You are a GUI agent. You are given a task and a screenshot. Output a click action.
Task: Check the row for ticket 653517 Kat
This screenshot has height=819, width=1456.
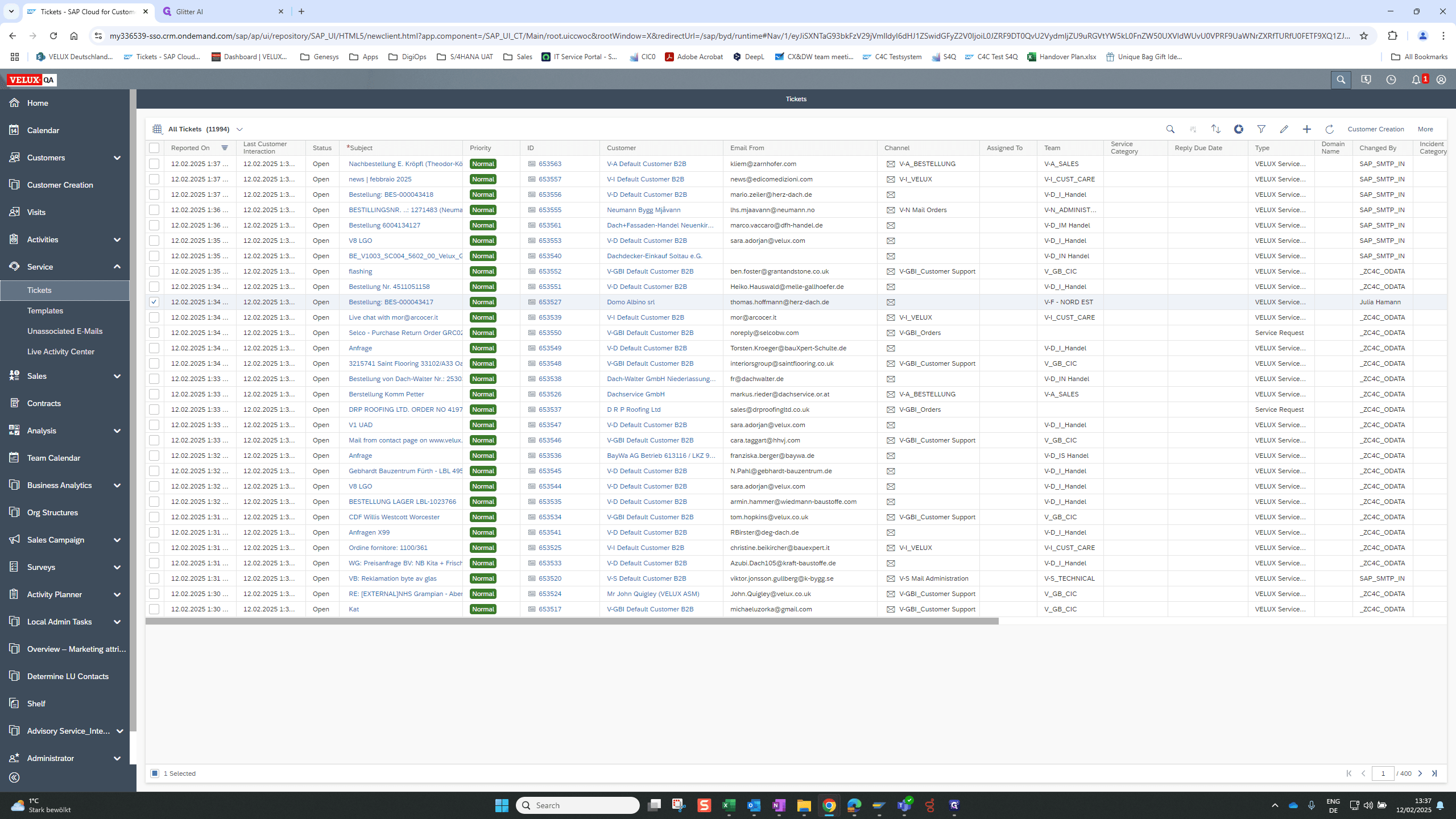click(x=154, y=609)
